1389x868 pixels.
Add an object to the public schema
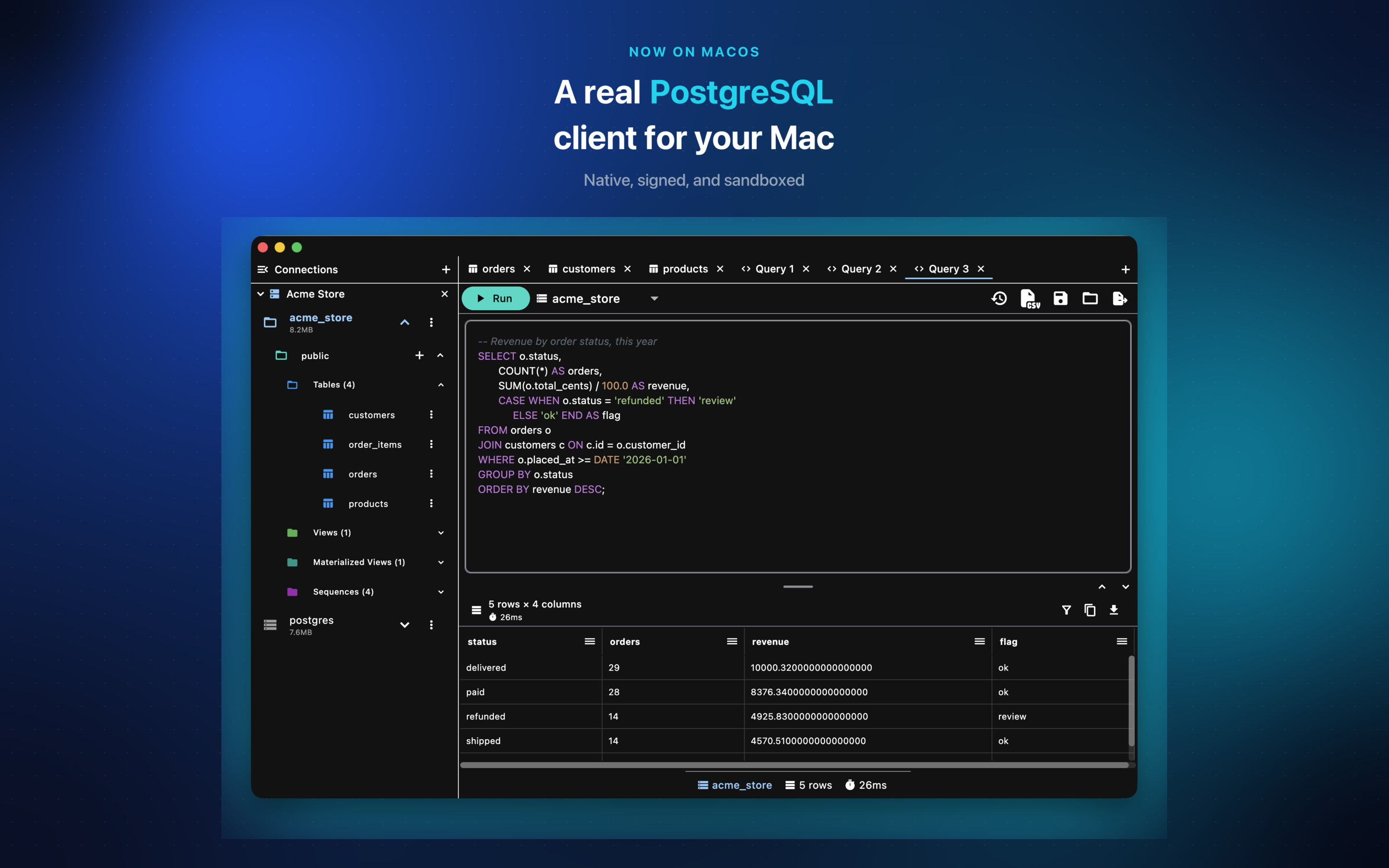coord(420,355)
